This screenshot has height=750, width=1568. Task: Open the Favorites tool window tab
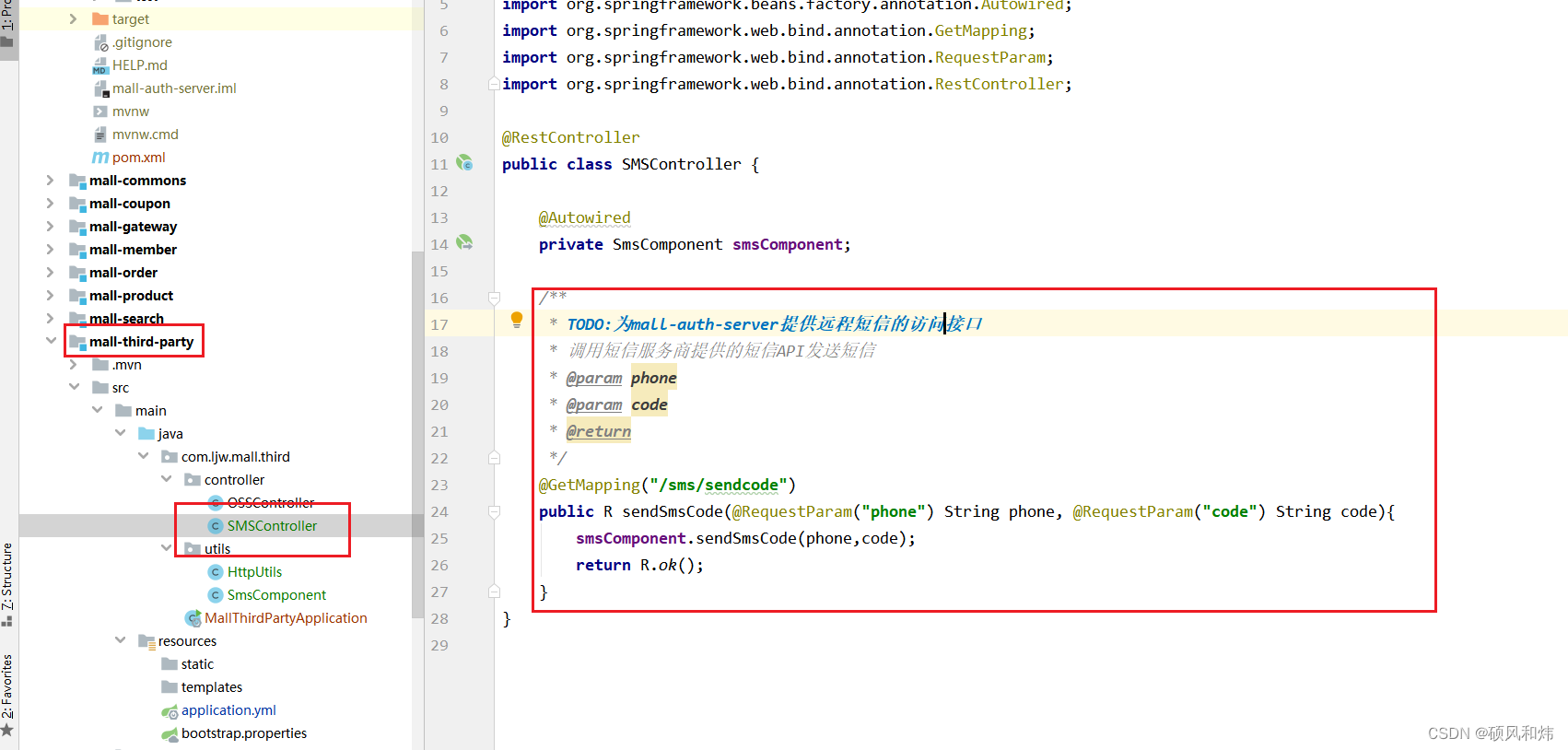7,695
